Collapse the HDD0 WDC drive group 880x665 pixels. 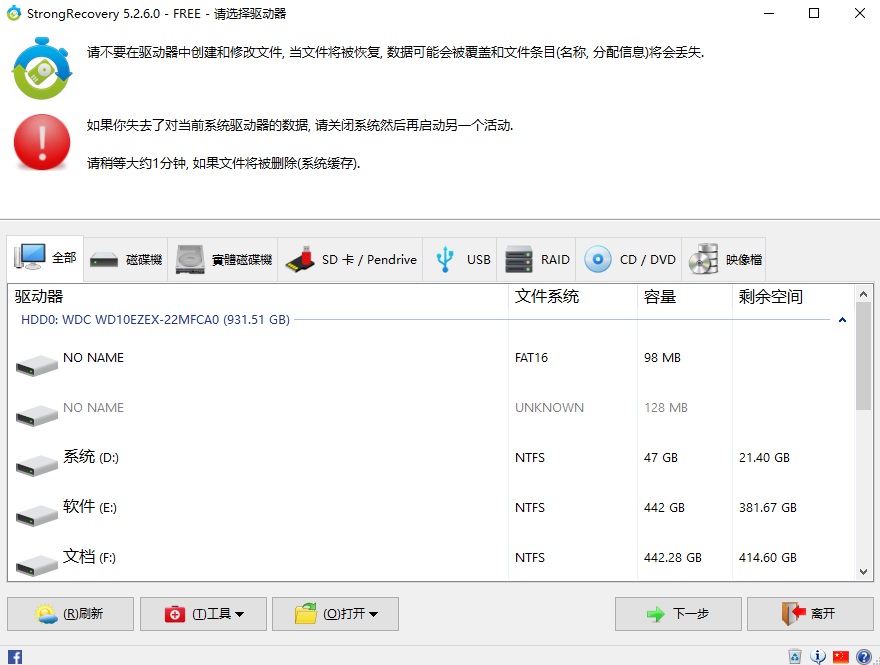[x=842, y=320]
